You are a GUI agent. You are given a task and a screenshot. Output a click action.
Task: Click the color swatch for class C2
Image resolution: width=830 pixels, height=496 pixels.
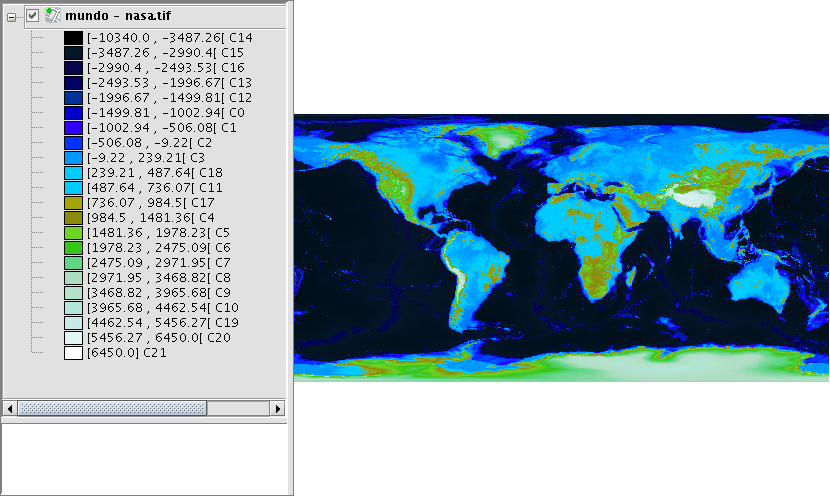click(74, 143)
